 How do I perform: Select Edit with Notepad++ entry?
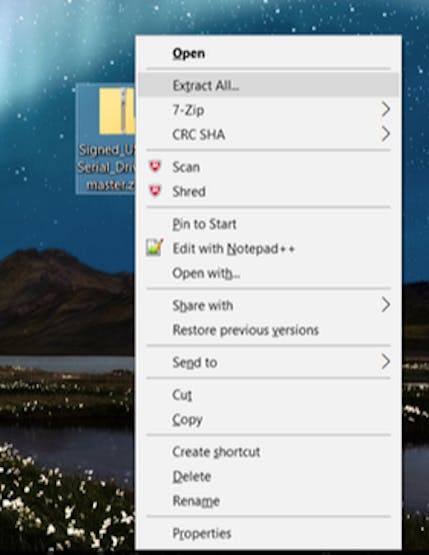coord(269,248)
